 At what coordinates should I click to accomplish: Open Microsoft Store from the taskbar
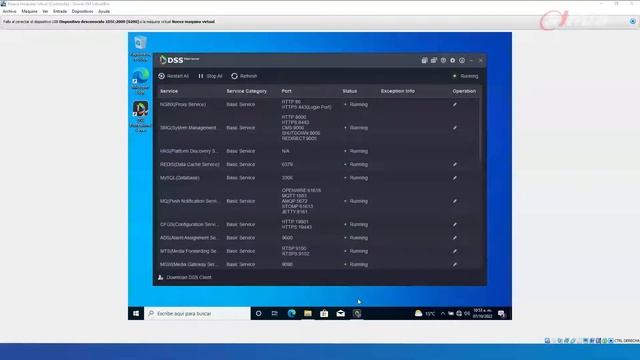click(x=324, y=313)
